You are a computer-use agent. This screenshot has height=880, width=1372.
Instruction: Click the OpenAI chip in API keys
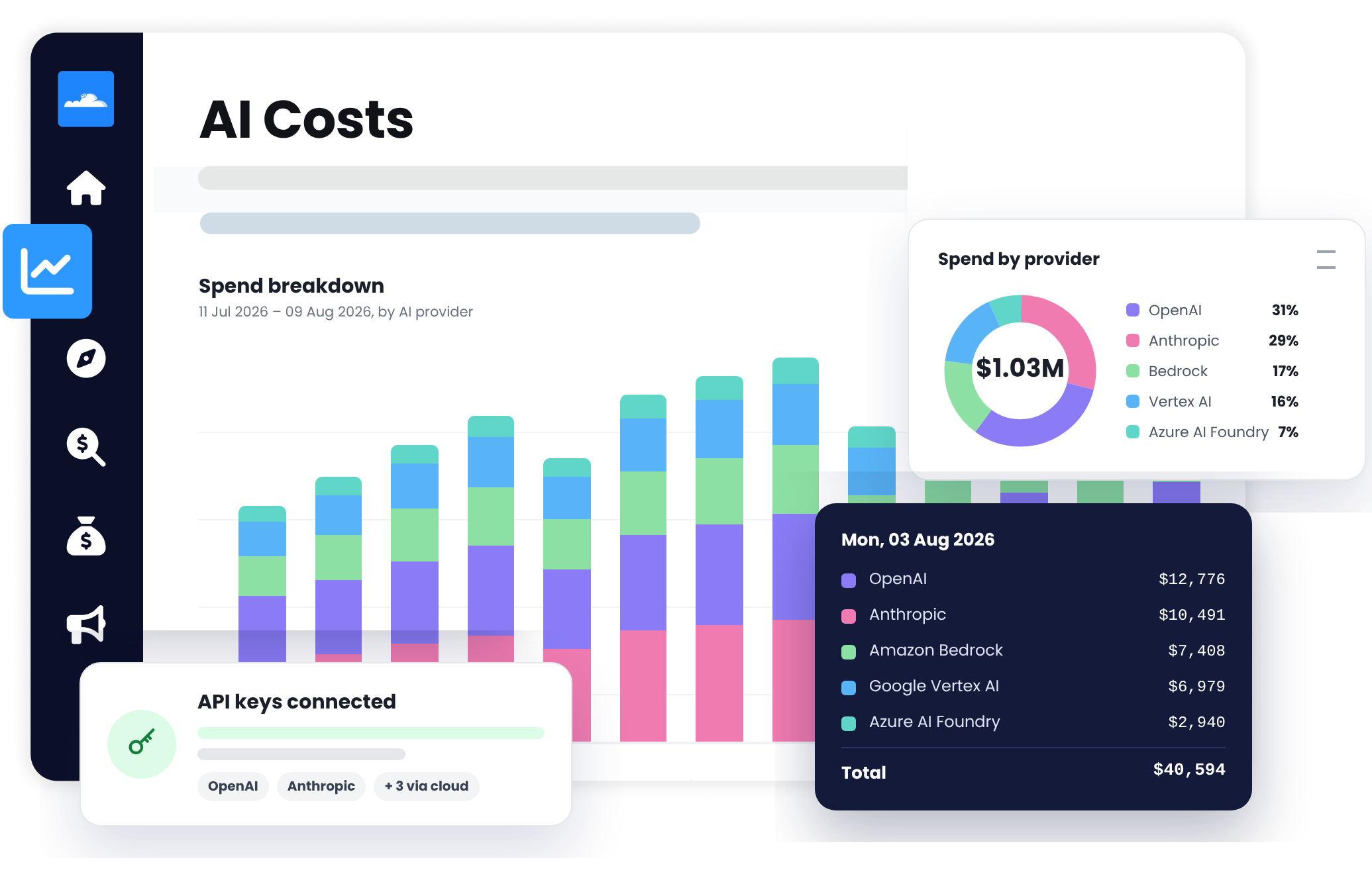pos(233,786)
